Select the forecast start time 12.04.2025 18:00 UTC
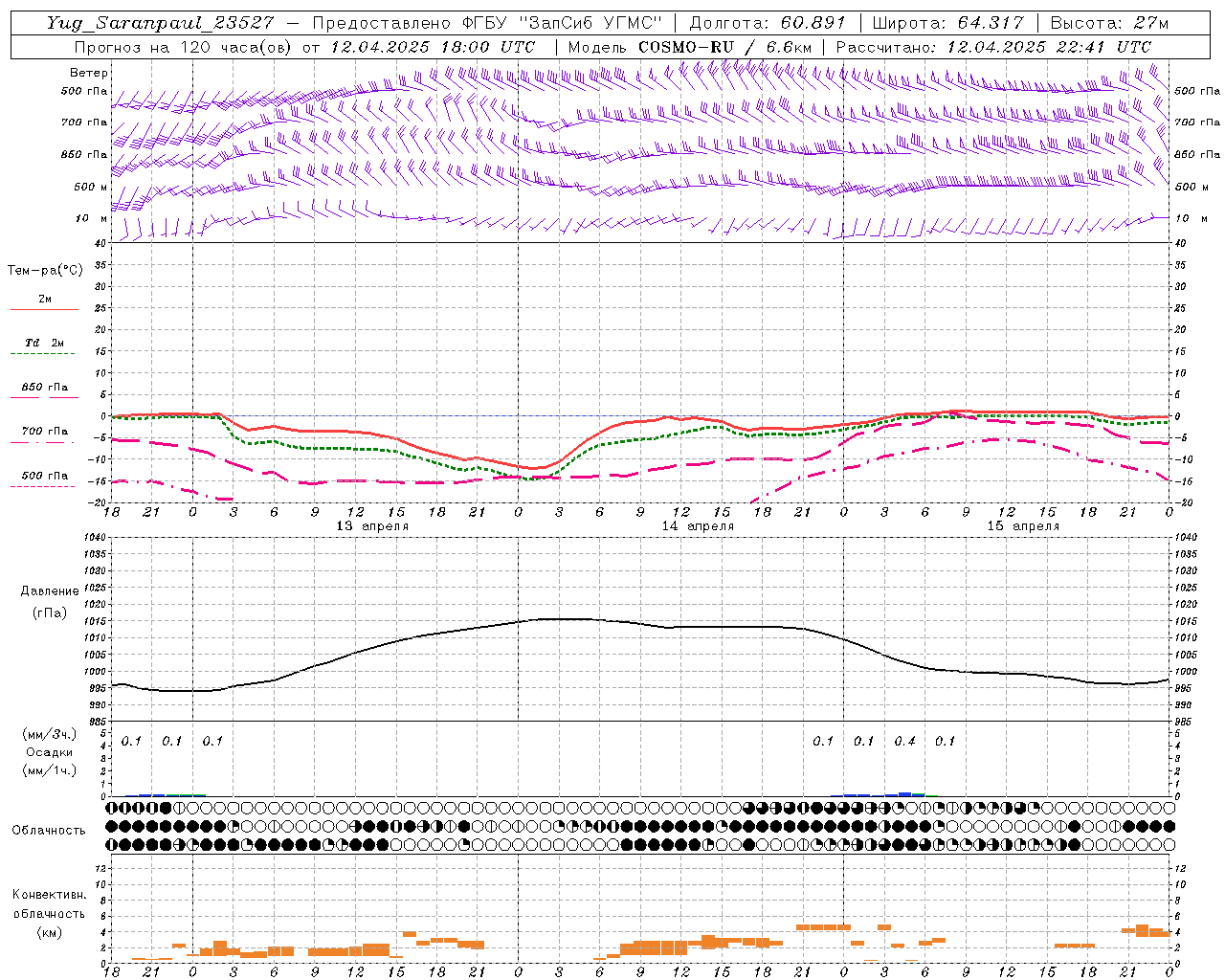The height and width of the screenshot is (980, 1225). tap(433, 46)
